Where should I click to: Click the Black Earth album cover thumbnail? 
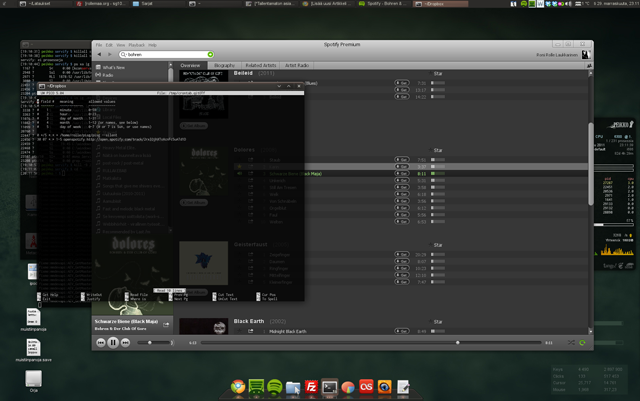pyautogui.click(x=203, y=326)
